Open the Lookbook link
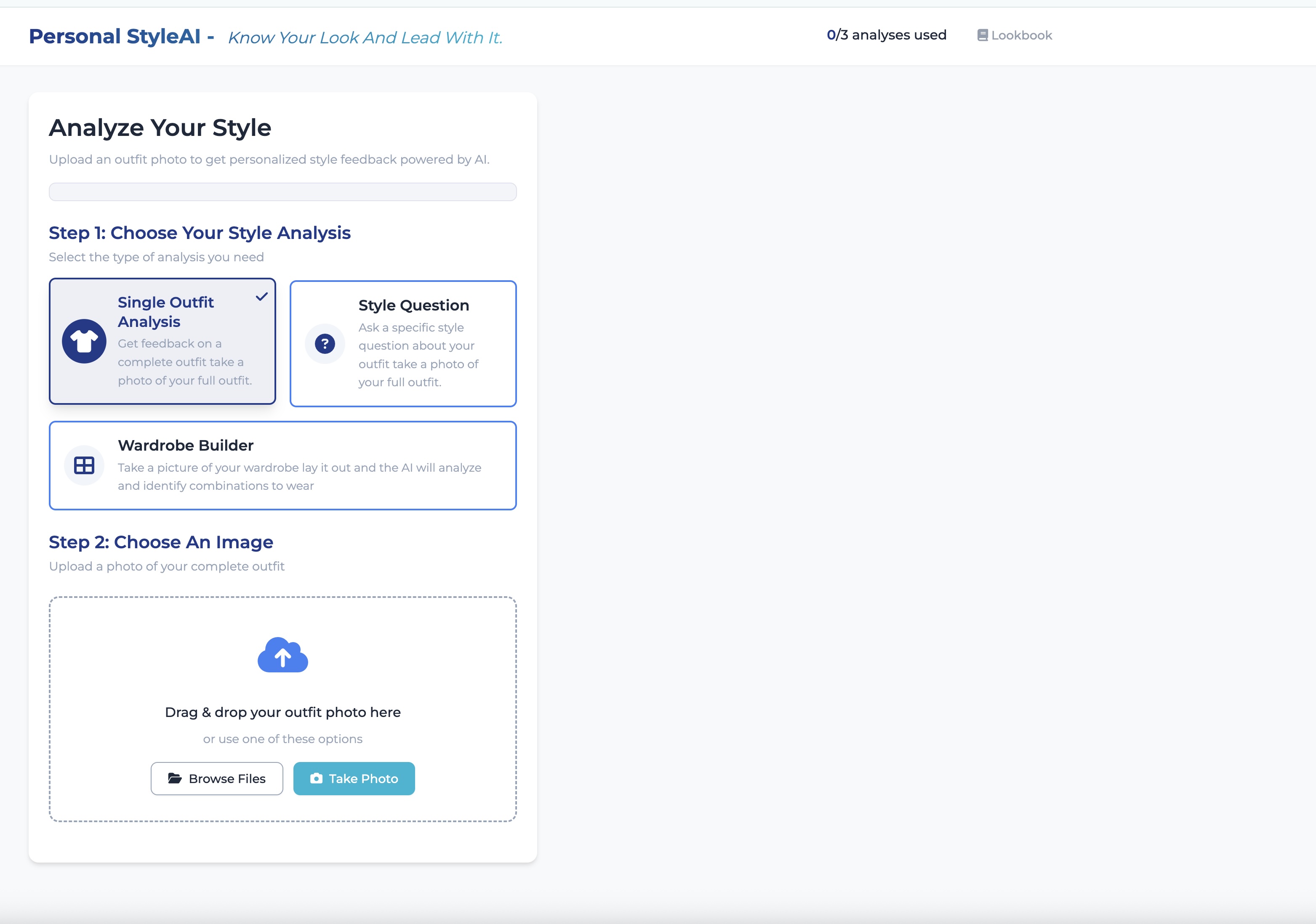Viewport: 1316px width, 924px height. 1021,35
